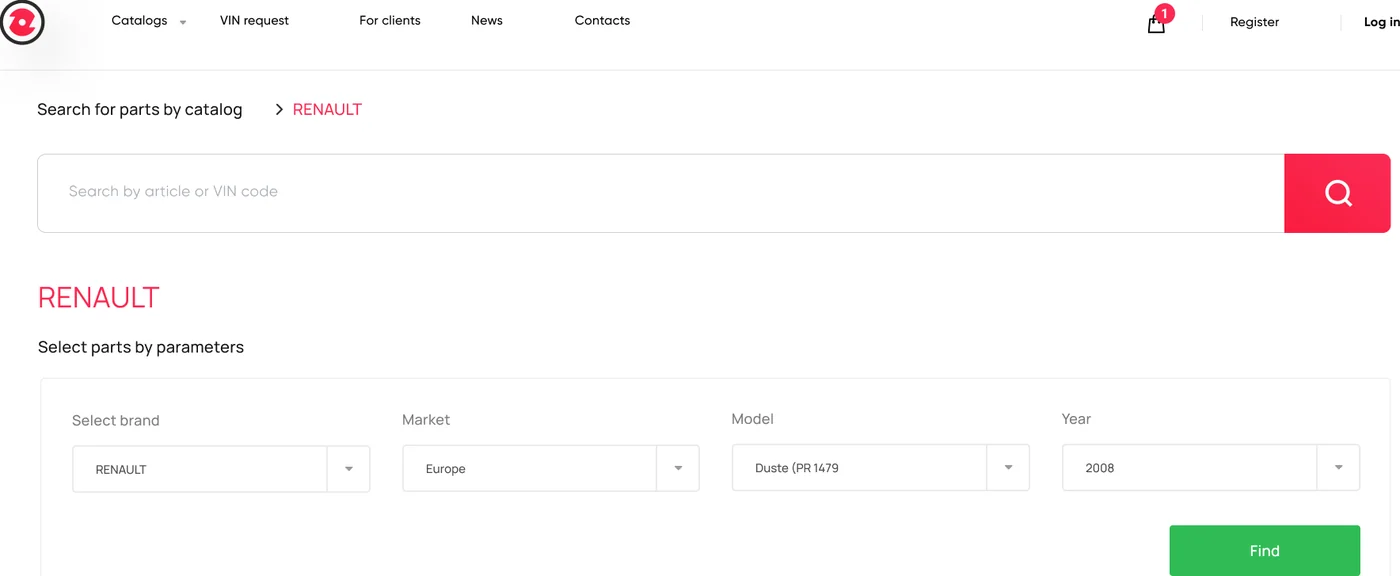This screenshot has width=1400, height=576.
Task: Go to VIN request page
Action: pos(254,21)
